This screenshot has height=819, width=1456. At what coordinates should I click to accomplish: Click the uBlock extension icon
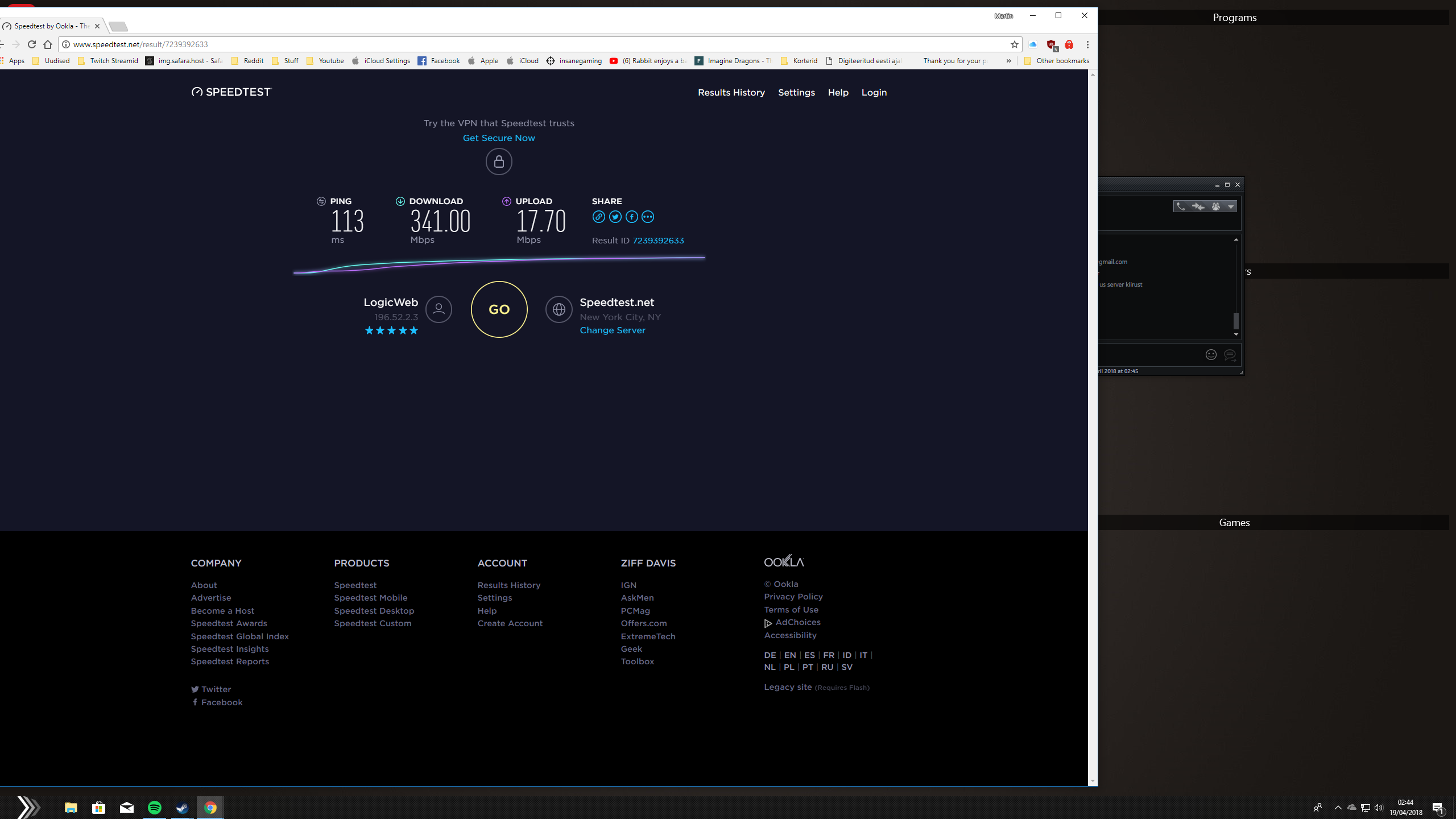[x=1052, y=45]
